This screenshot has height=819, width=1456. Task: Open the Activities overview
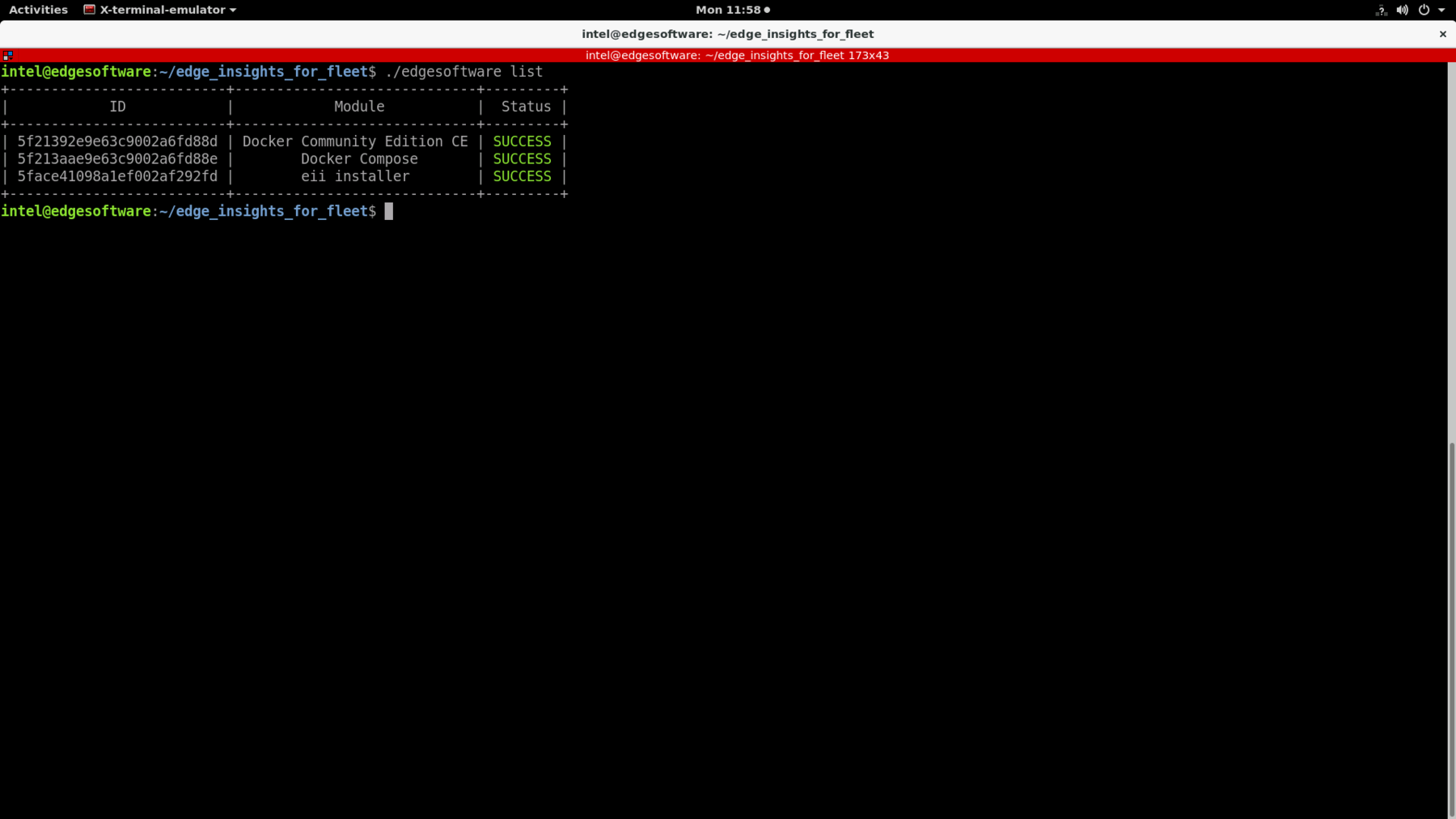(x=38, y=10)
